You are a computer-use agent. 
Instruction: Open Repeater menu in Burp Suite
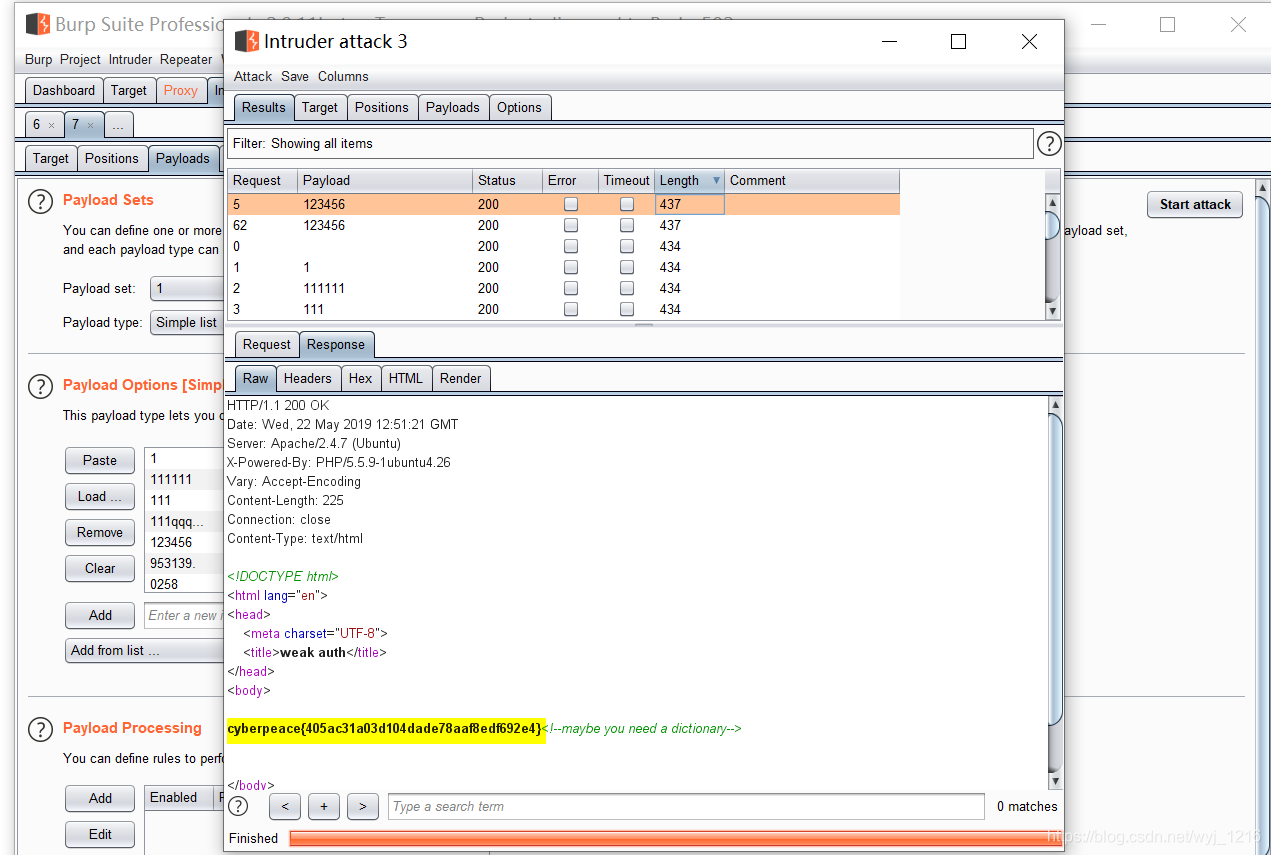186,59
